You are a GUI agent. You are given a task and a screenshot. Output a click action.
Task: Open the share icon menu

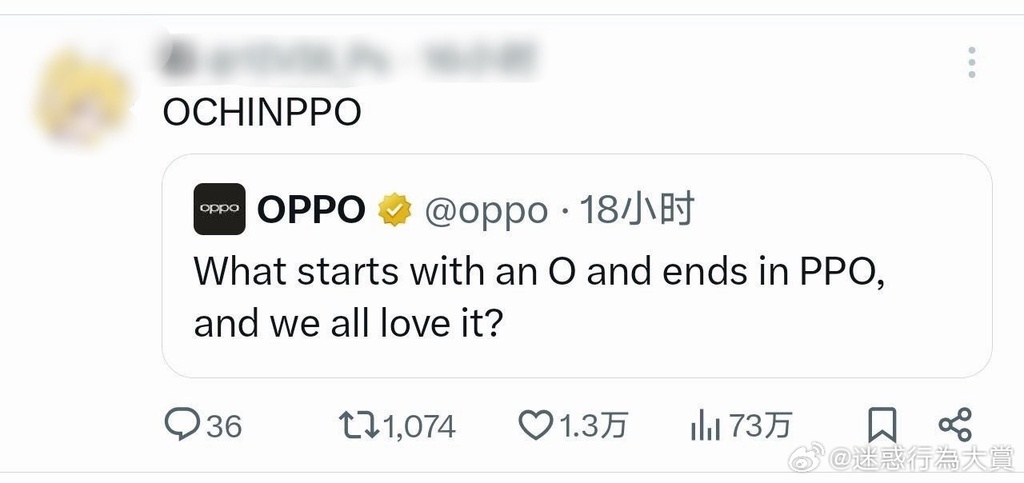(955, 425)
